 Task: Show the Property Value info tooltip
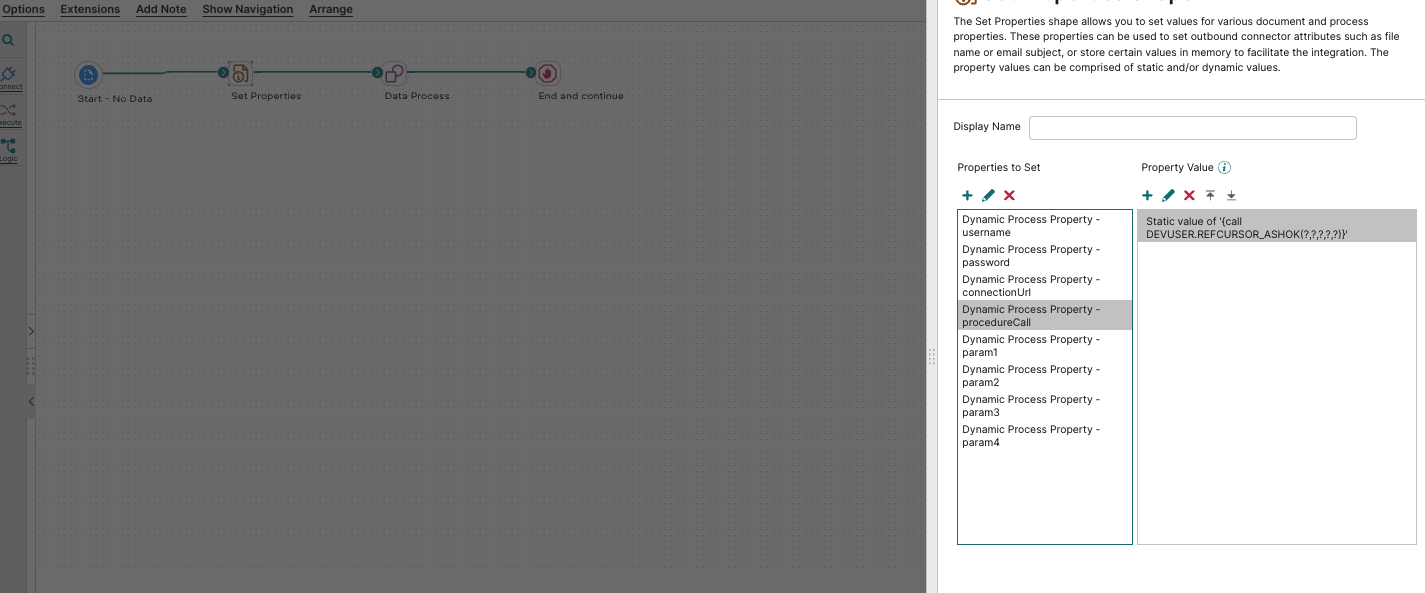1224,167
